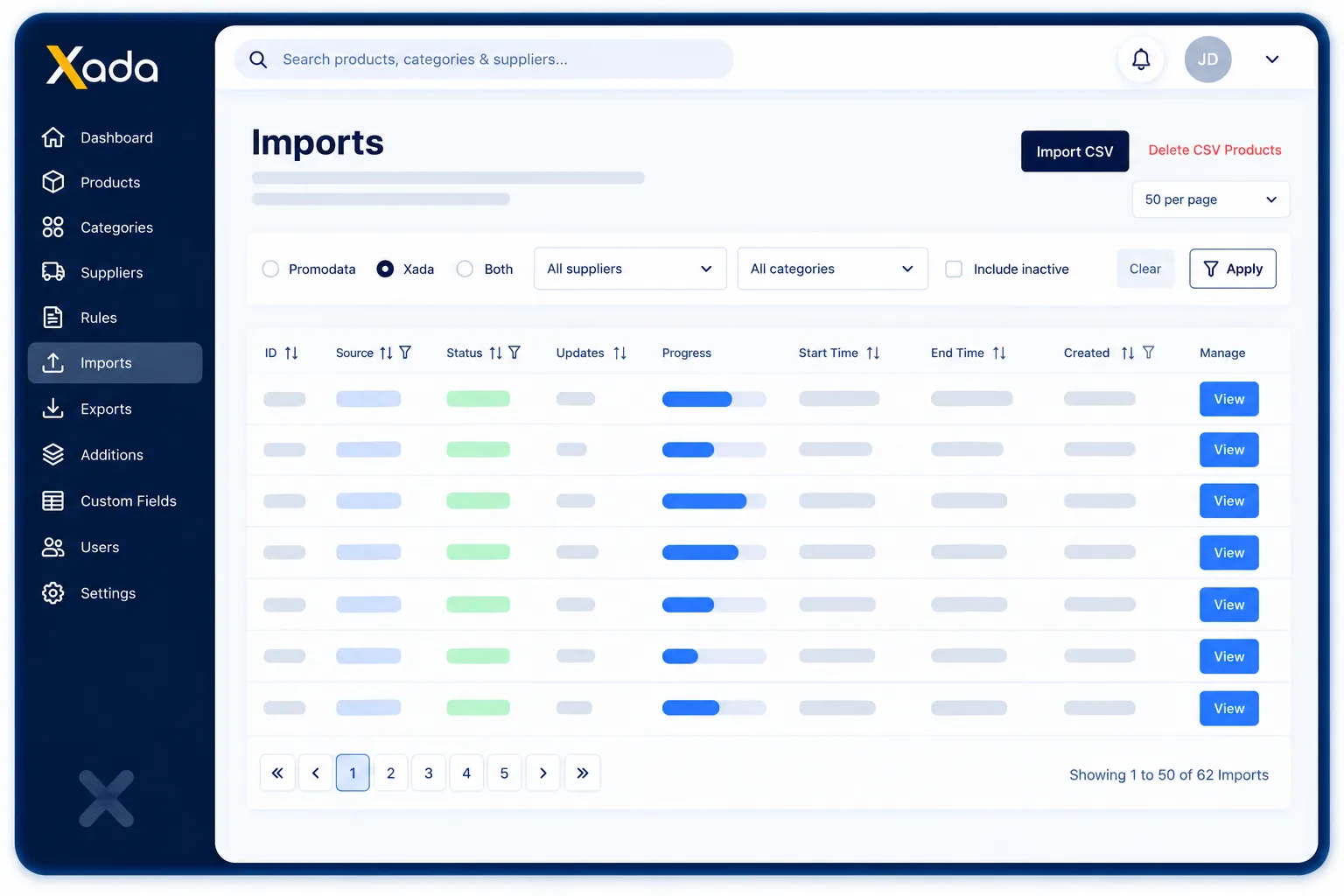Screen dimensions: 1344x896
Task: Change the 50 per page setting
Action: [x=1211, y=199]
